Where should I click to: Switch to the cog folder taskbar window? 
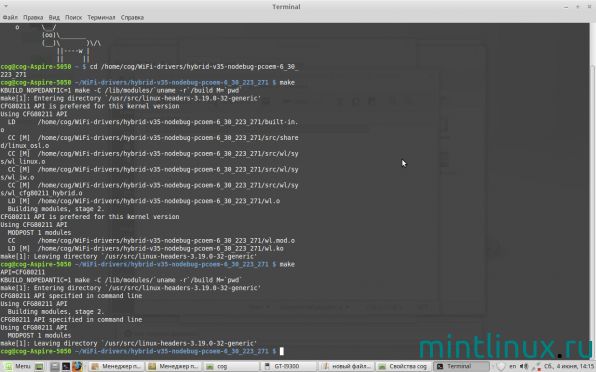coord(231,366)
